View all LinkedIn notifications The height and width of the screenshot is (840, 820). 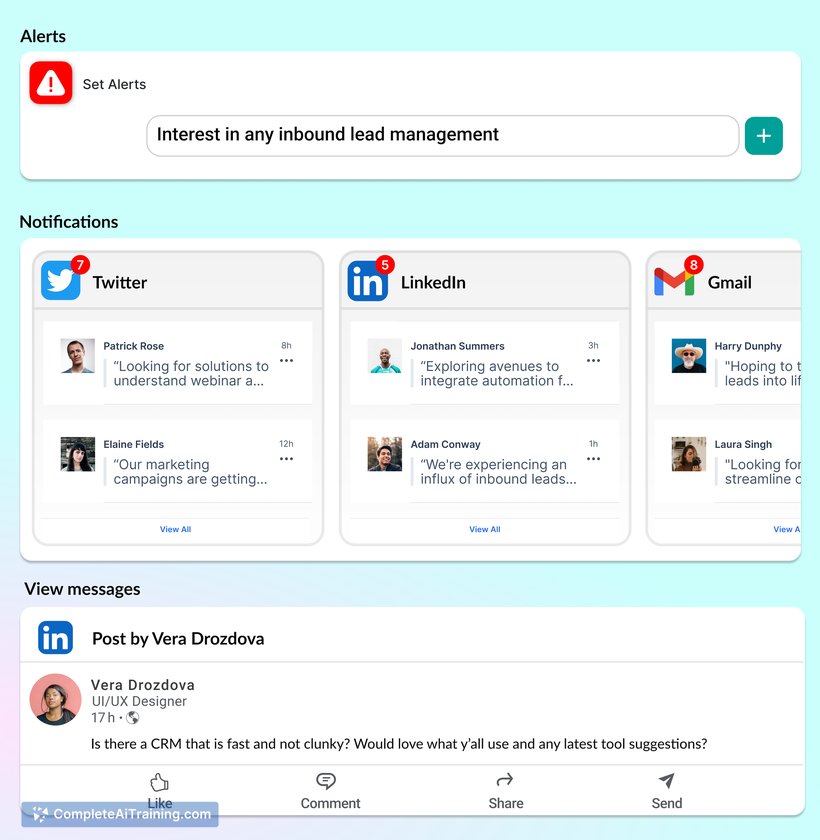pos(485,529)
